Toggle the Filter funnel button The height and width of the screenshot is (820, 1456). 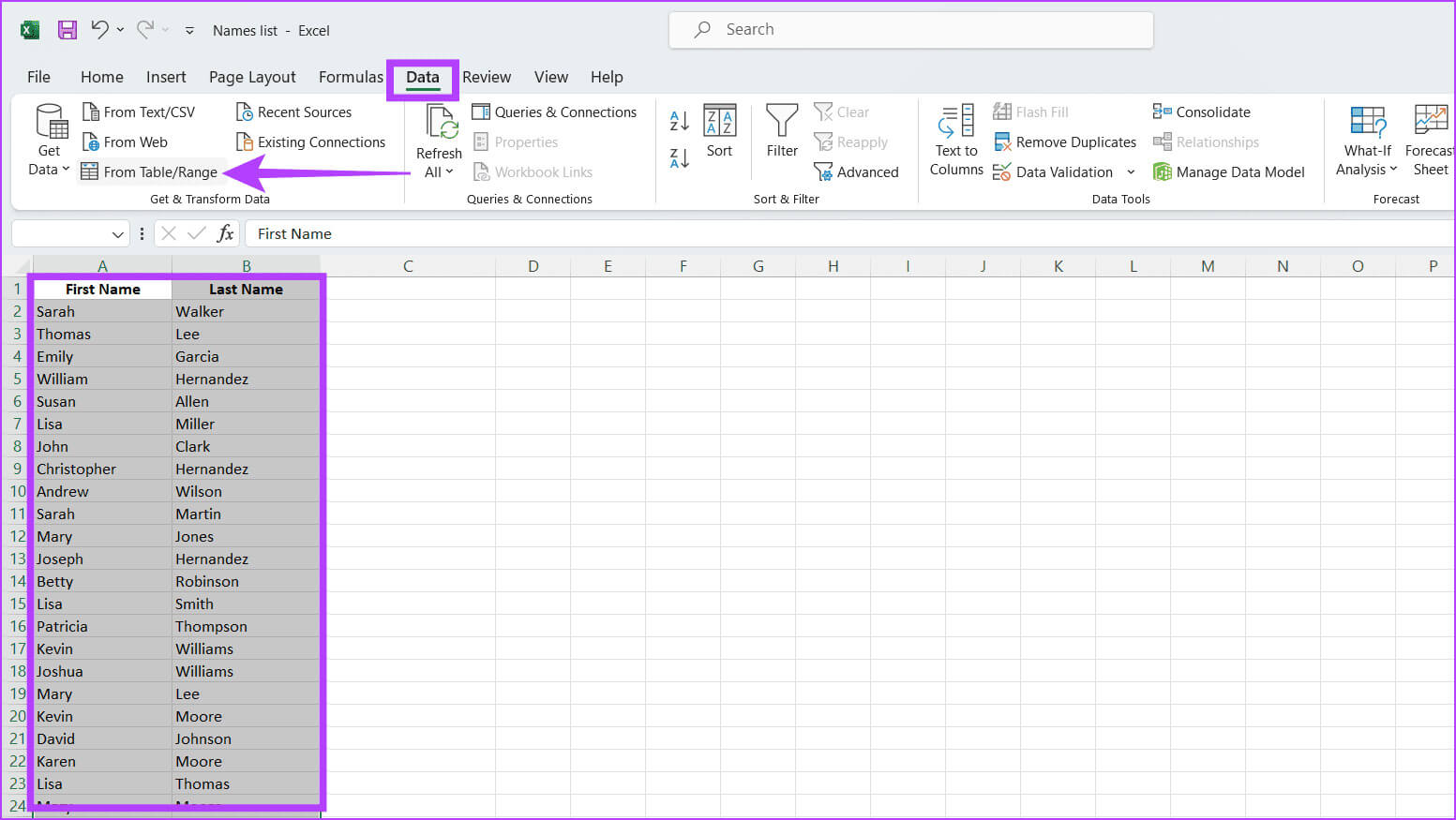(x=782, y=131)
